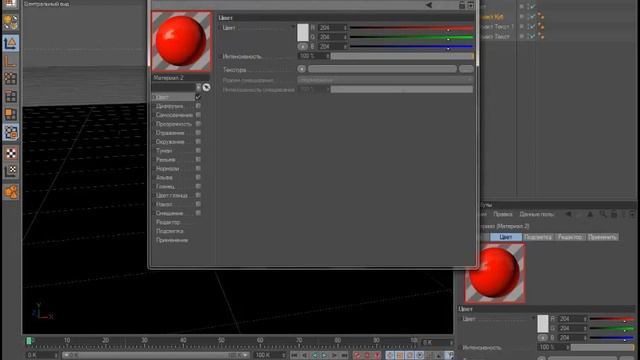Click the lock icon in attribute manager toolbar
This screenshot has width=640, height=360.
pos(614,214)
